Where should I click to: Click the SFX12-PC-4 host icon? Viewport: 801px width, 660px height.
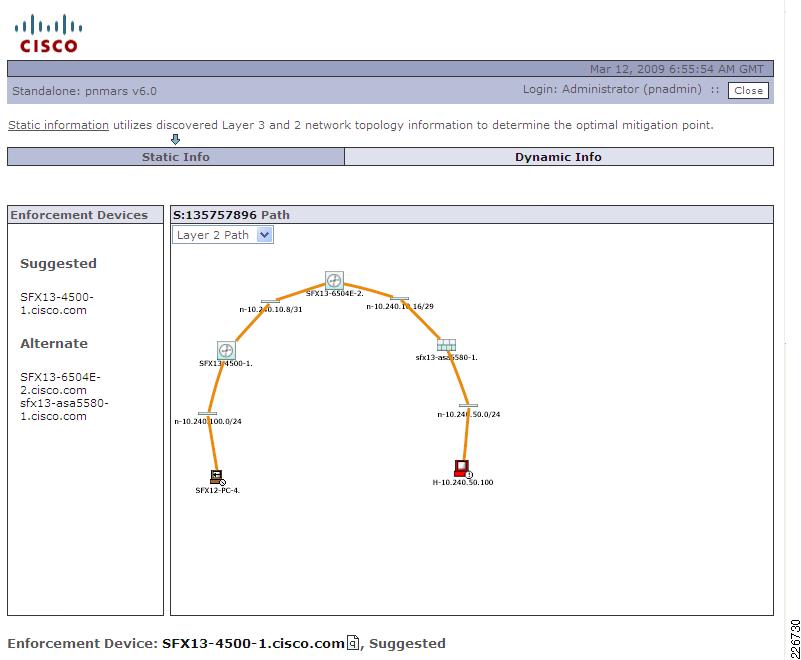tap(218, 477)
